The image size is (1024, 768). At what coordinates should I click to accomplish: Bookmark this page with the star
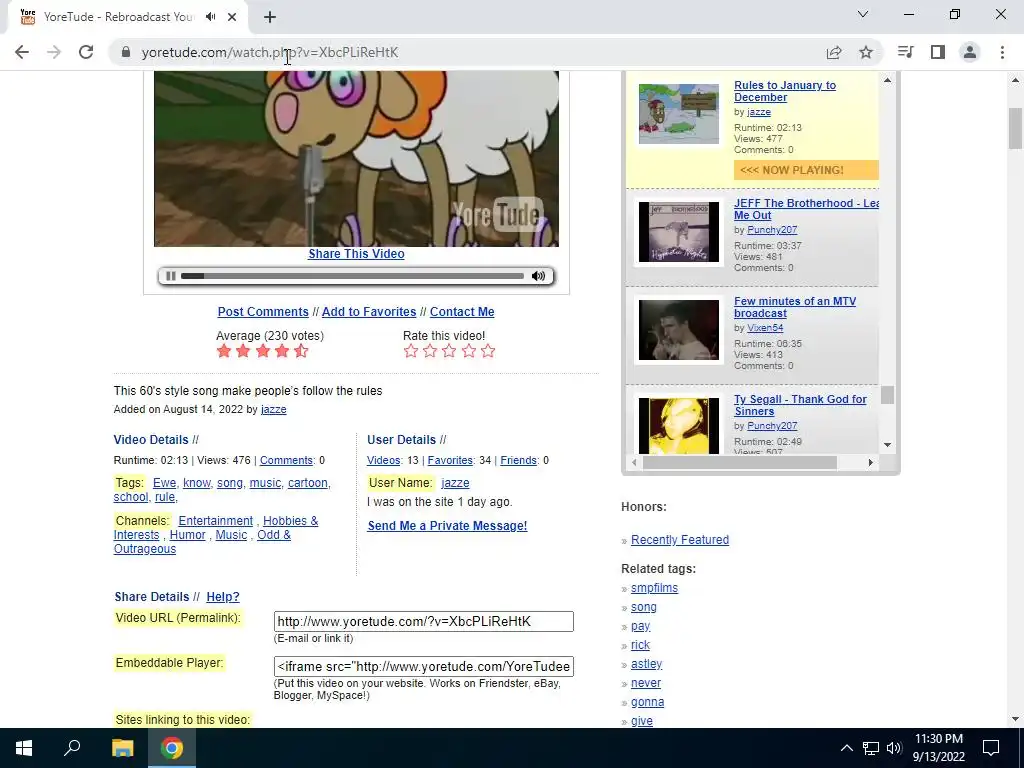[866, 52]
